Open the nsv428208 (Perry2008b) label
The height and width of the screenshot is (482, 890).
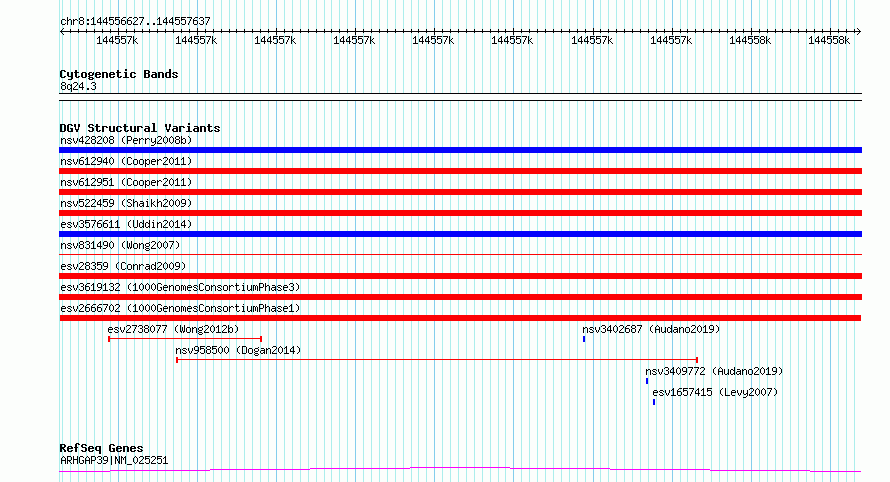[126, 140]
